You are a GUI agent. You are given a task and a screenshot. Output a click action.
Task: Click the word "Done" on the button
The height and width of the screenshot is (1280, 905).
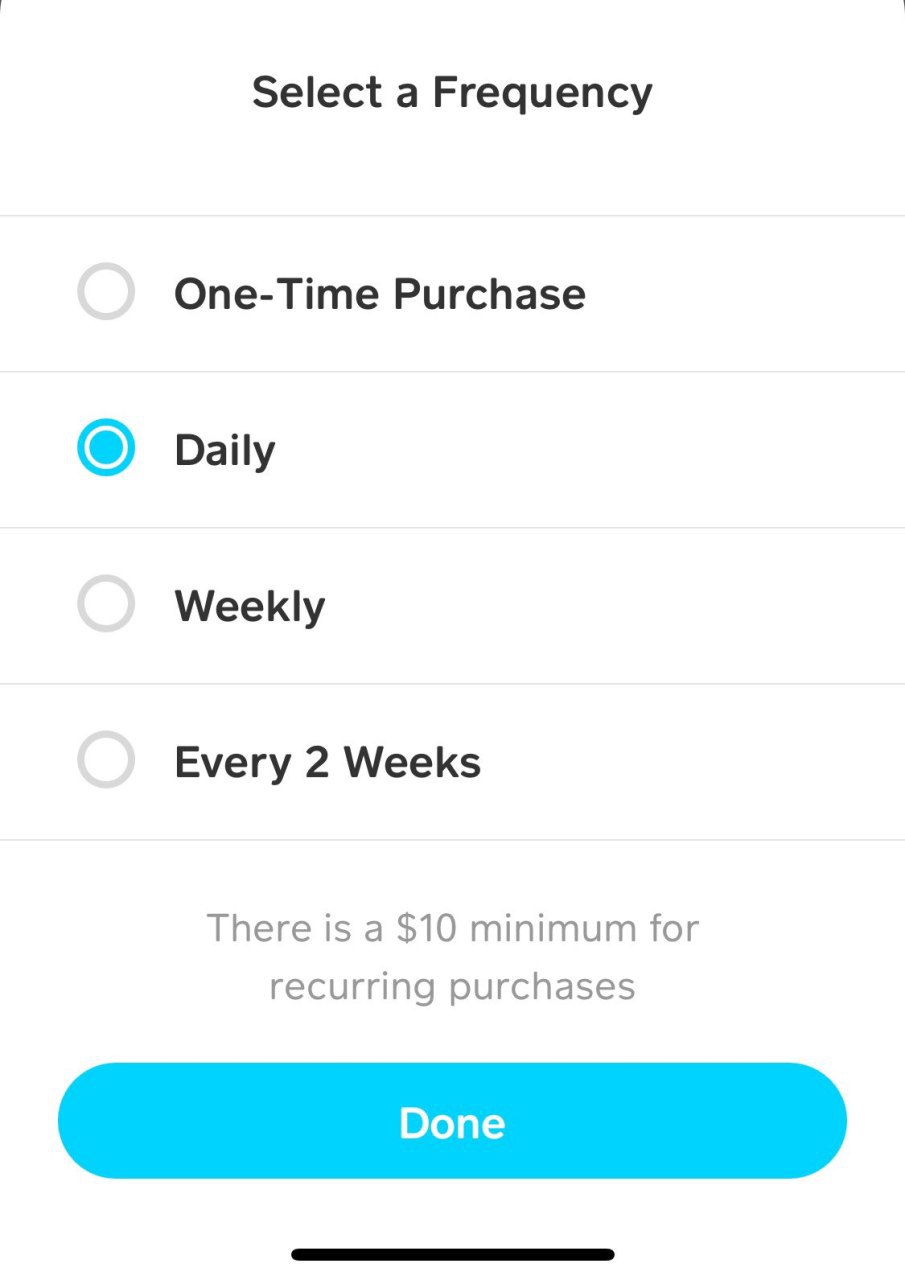tap(452, 1122)
